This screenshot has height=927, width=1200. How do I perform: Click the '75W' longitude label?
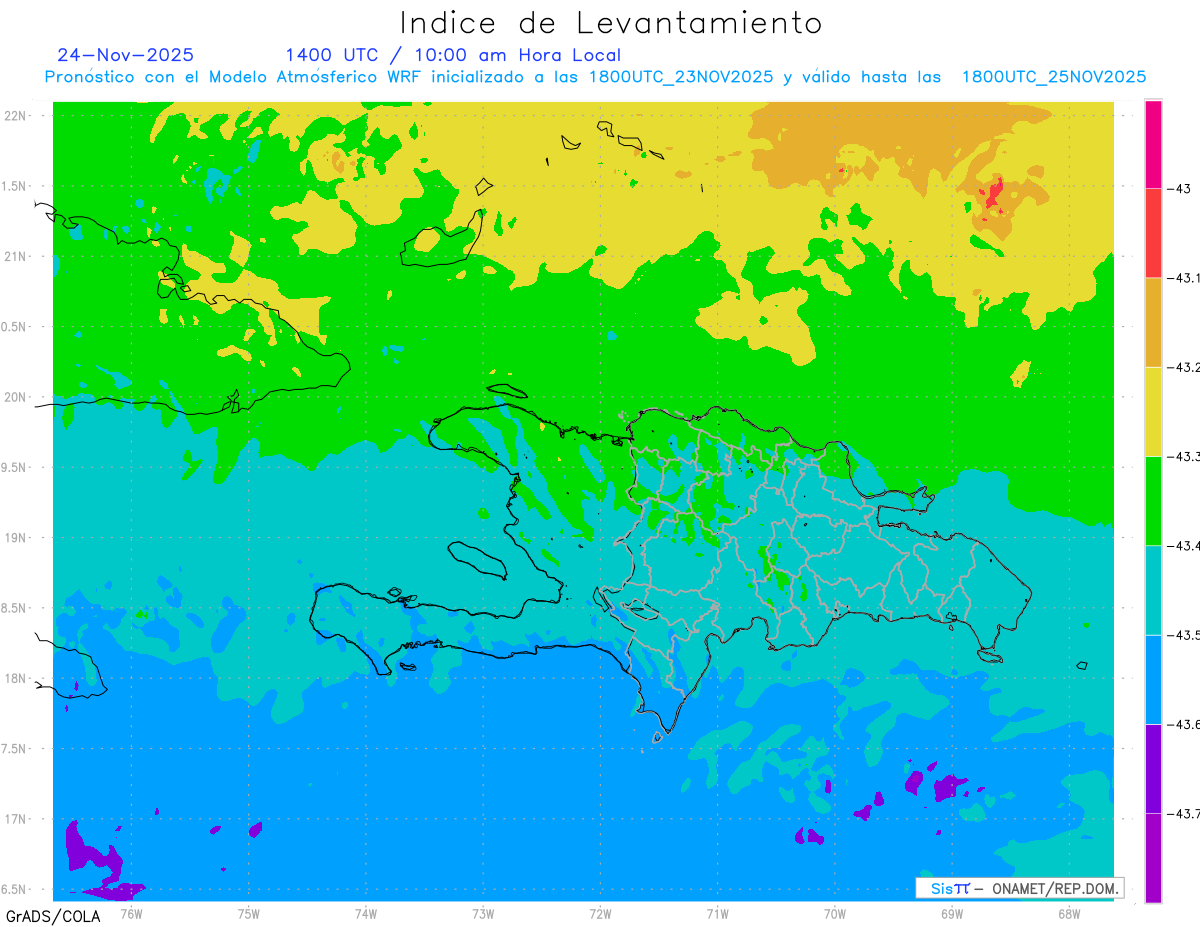pyautogui.click(x=249, y=913)
